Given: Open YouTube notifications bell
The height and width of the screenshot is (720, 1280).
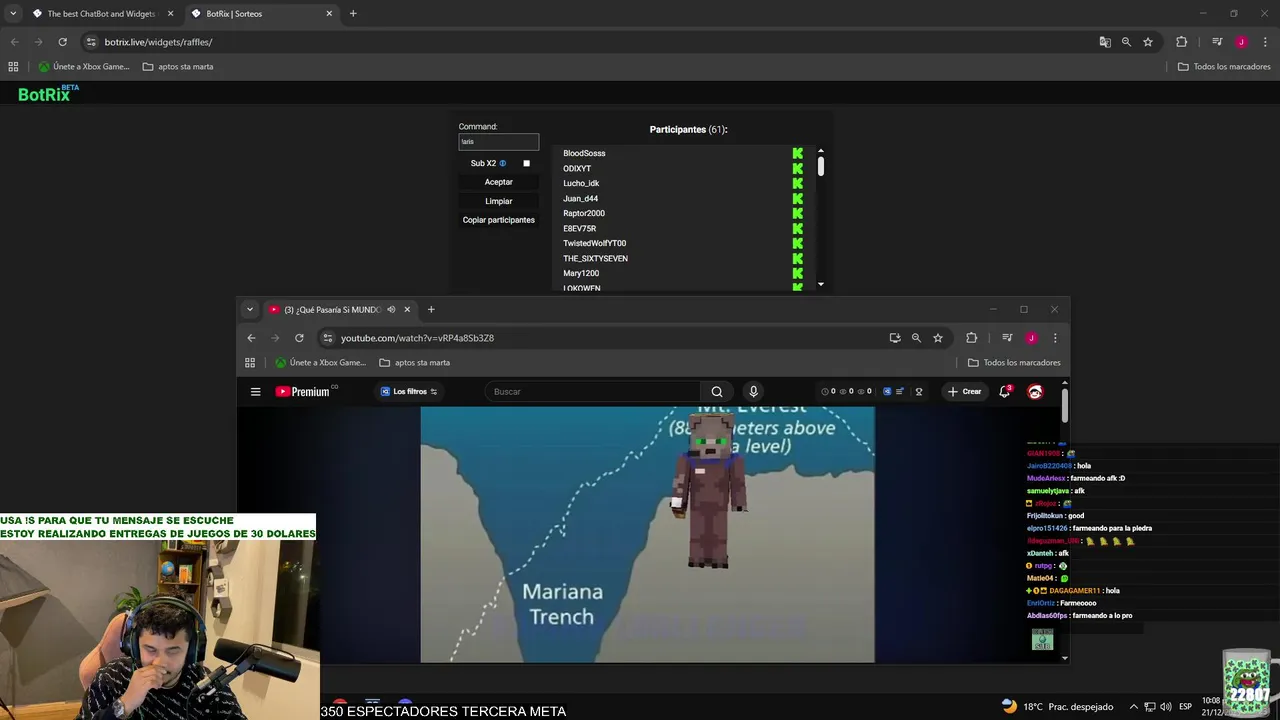Looking at the screenshot, I should [x=1005, y=392].
